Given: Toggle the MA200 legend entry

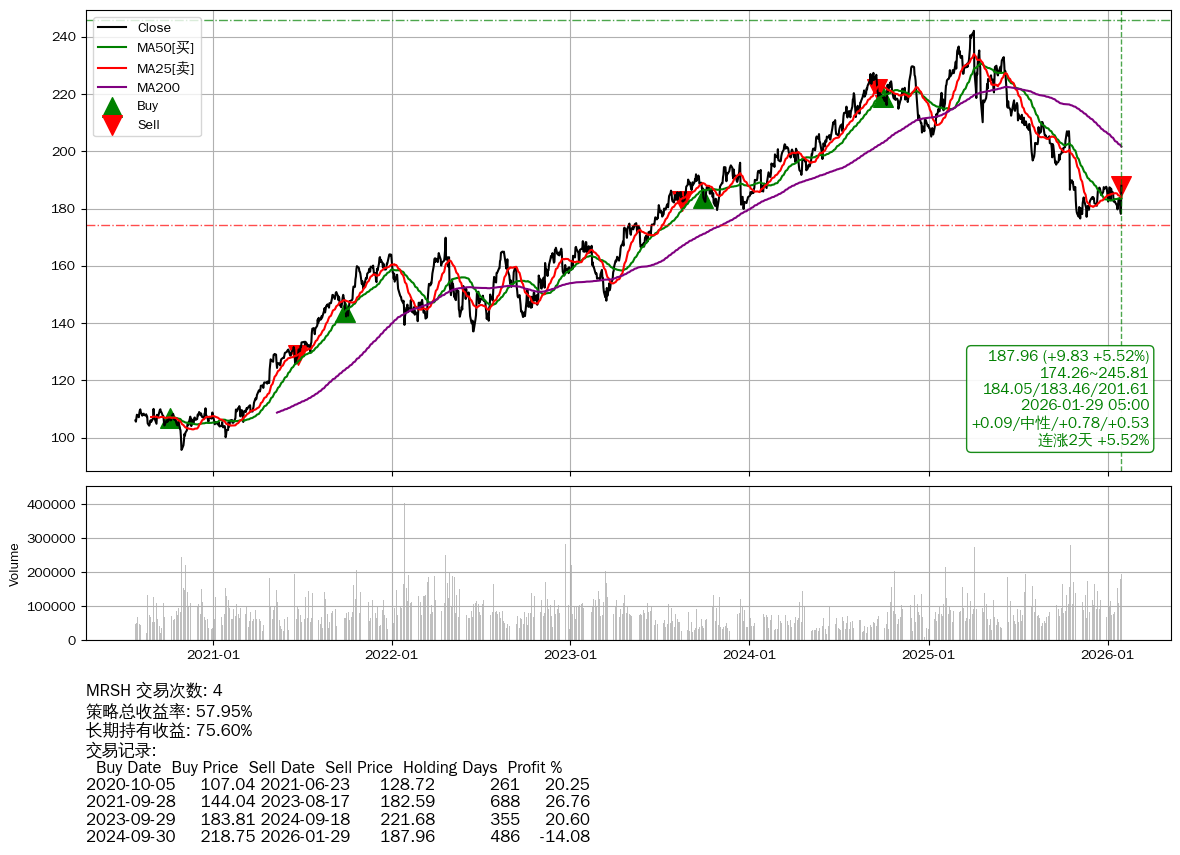Looking at the screenshot, I should coord(158,87).
